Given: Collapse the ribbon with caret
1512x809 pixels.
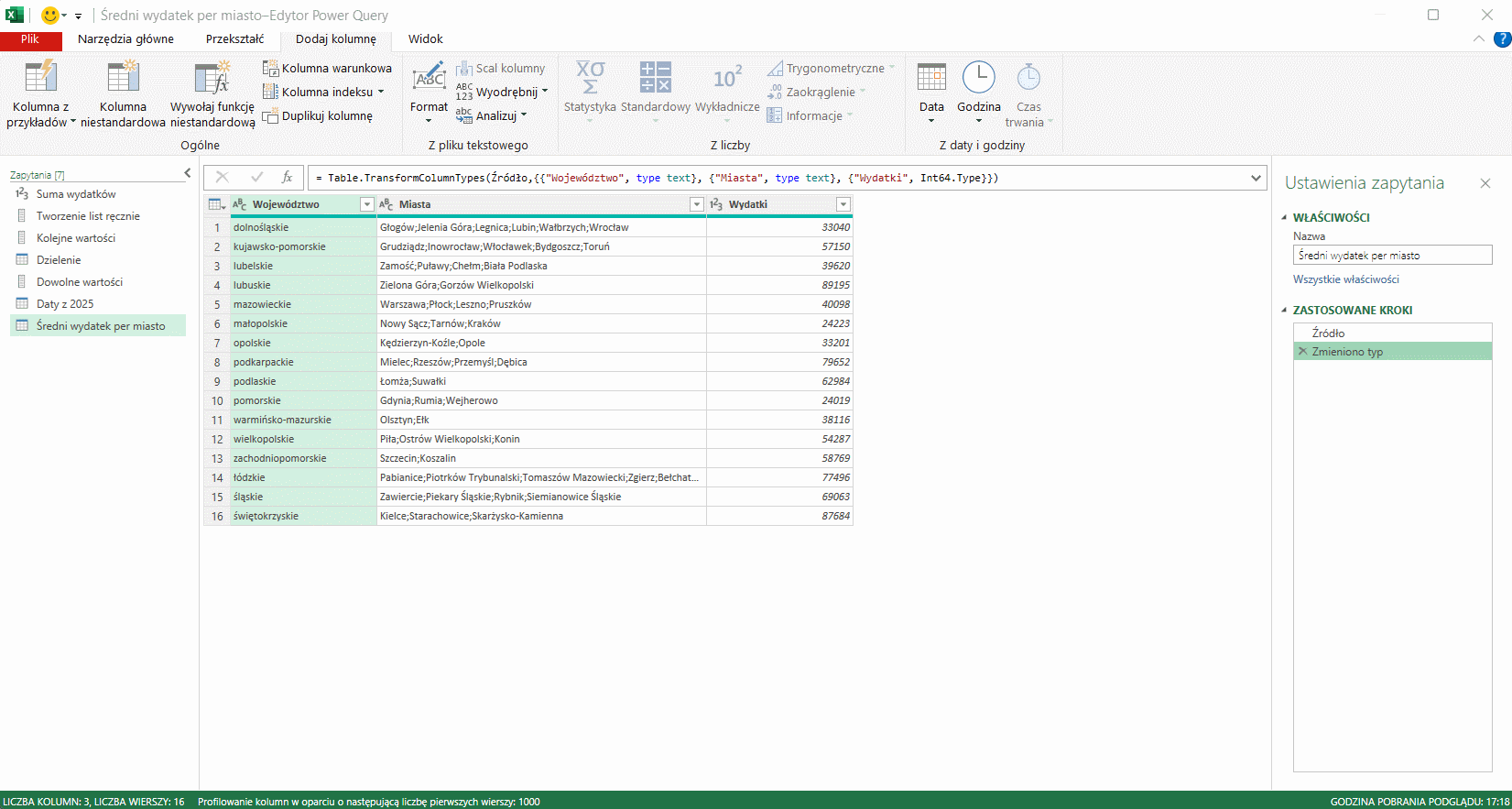Looking at the screenshot, I should tap(1478, 38).
